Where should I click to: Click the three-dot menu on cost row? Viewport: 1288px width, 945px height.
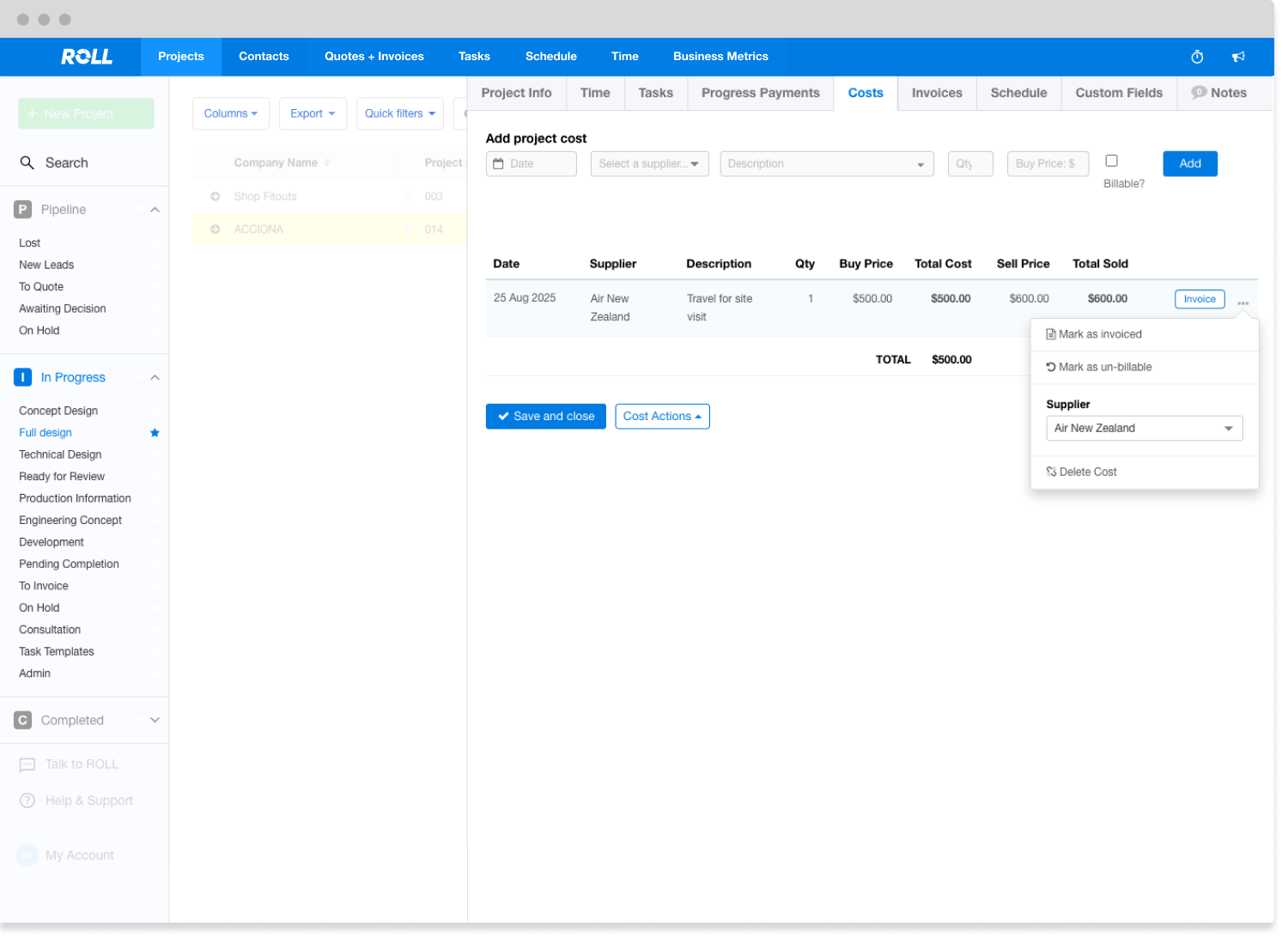point(1242,303)
